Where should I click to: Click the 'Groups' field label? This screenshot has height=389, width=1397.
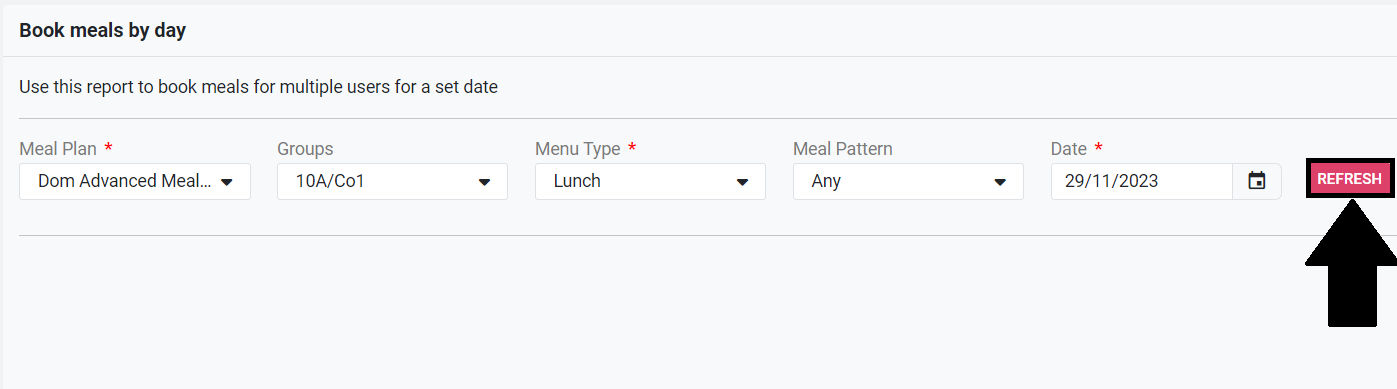(305, 149)
